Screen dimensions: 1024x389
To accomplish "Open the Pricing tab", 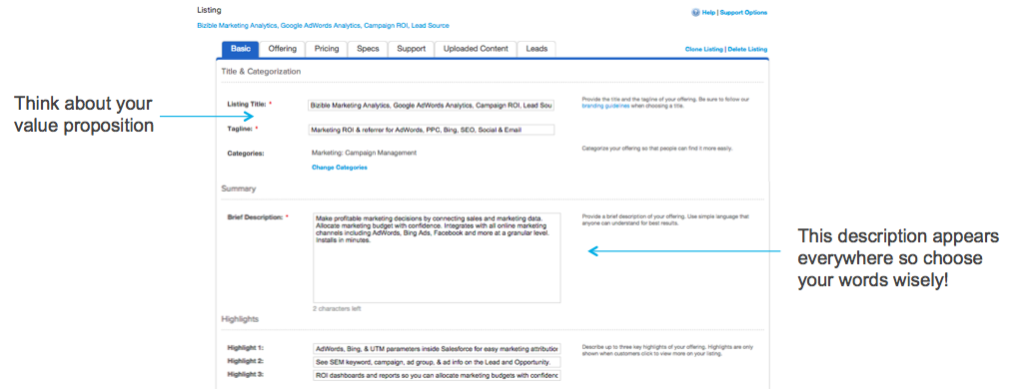I will point(327,49).
